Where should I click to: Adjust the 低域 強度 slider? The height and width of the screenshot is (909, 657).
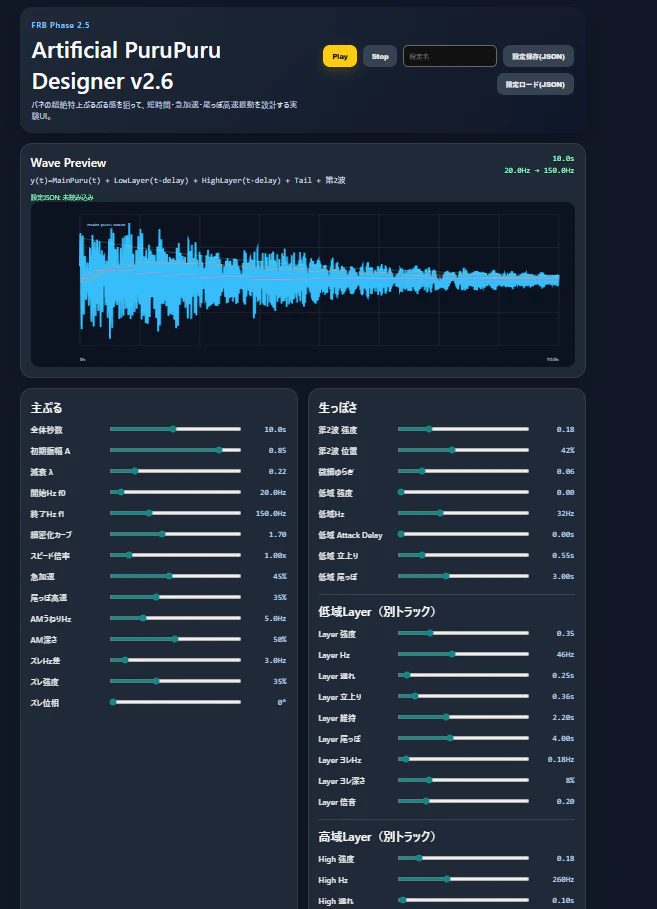pos(463,492)
